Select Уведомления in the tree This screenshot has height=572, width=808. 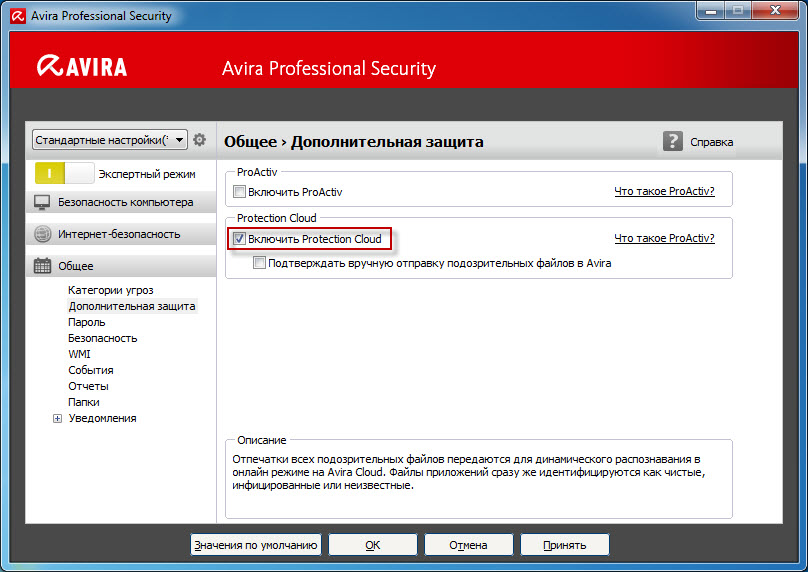coord(103,418)
